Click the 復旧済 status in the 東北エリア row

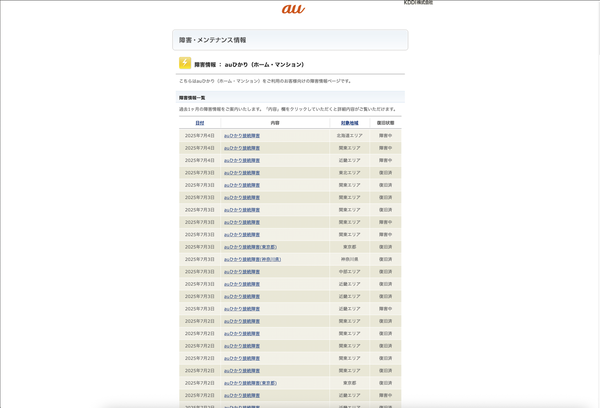pyautogui.click(x=385, y=173)
